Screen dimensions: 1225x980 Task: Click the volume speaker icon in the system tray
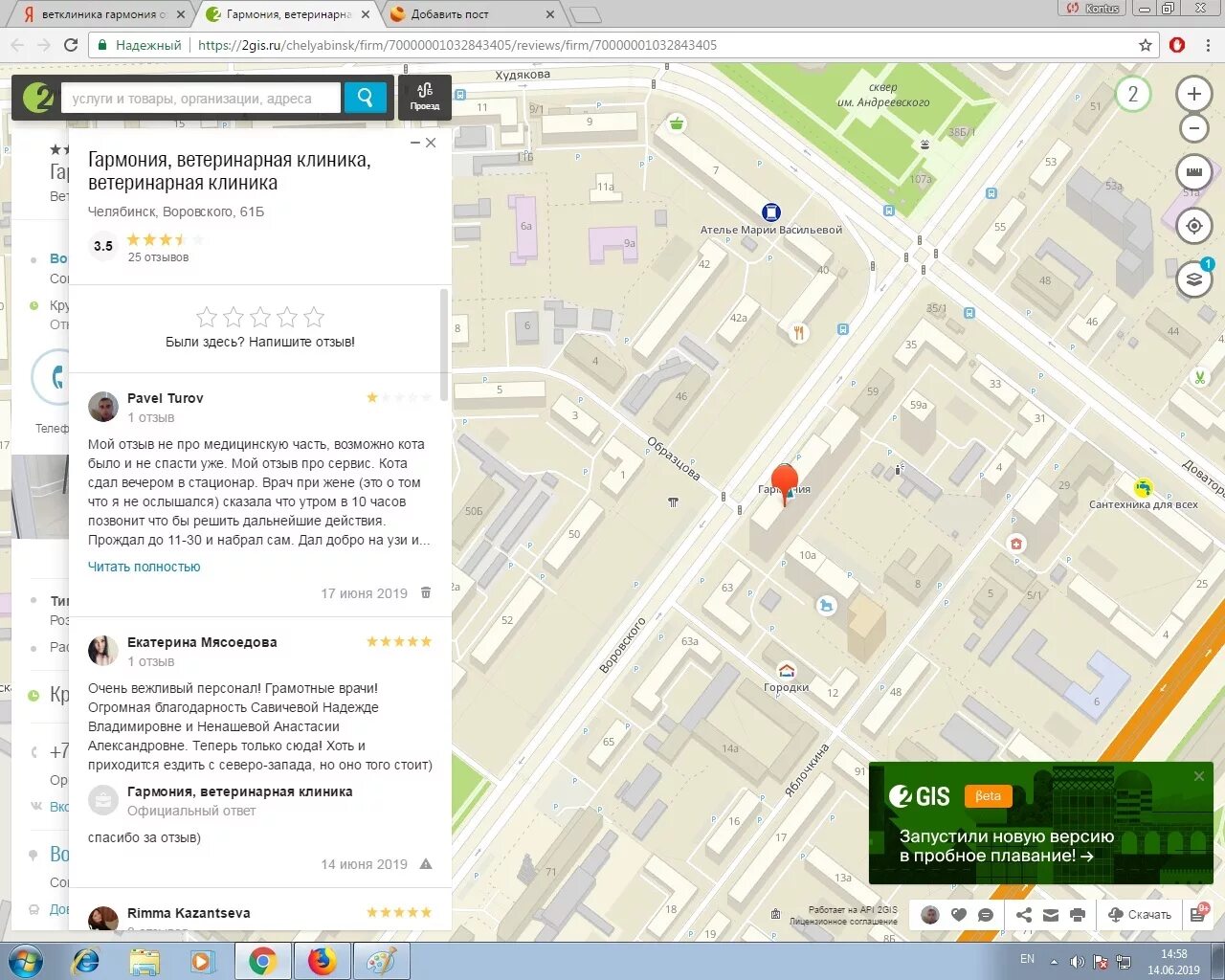pyautogui.click(x=1077, y=962)
